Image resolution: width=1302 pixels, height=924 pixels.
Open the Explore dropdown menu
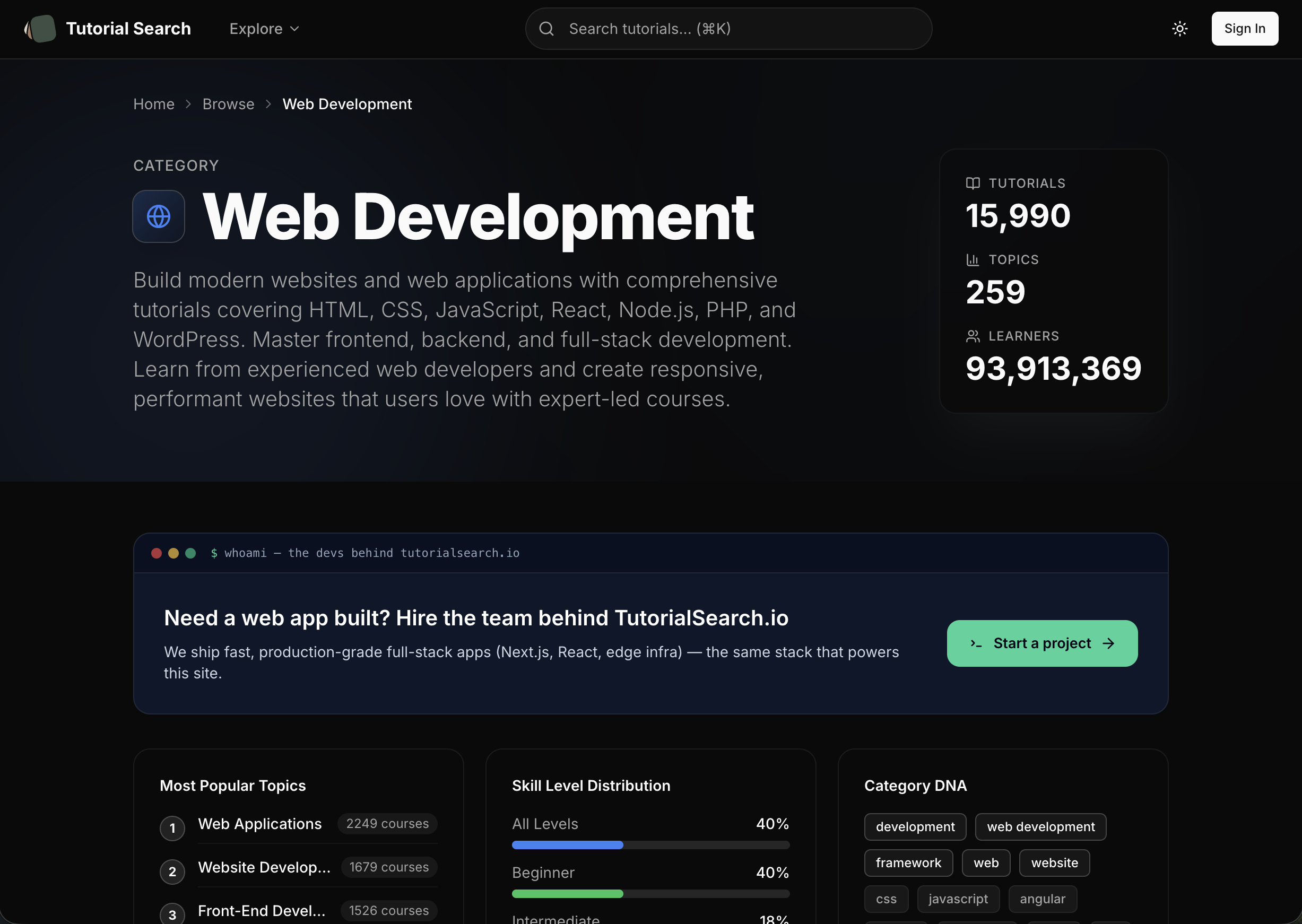click(264, 29)
